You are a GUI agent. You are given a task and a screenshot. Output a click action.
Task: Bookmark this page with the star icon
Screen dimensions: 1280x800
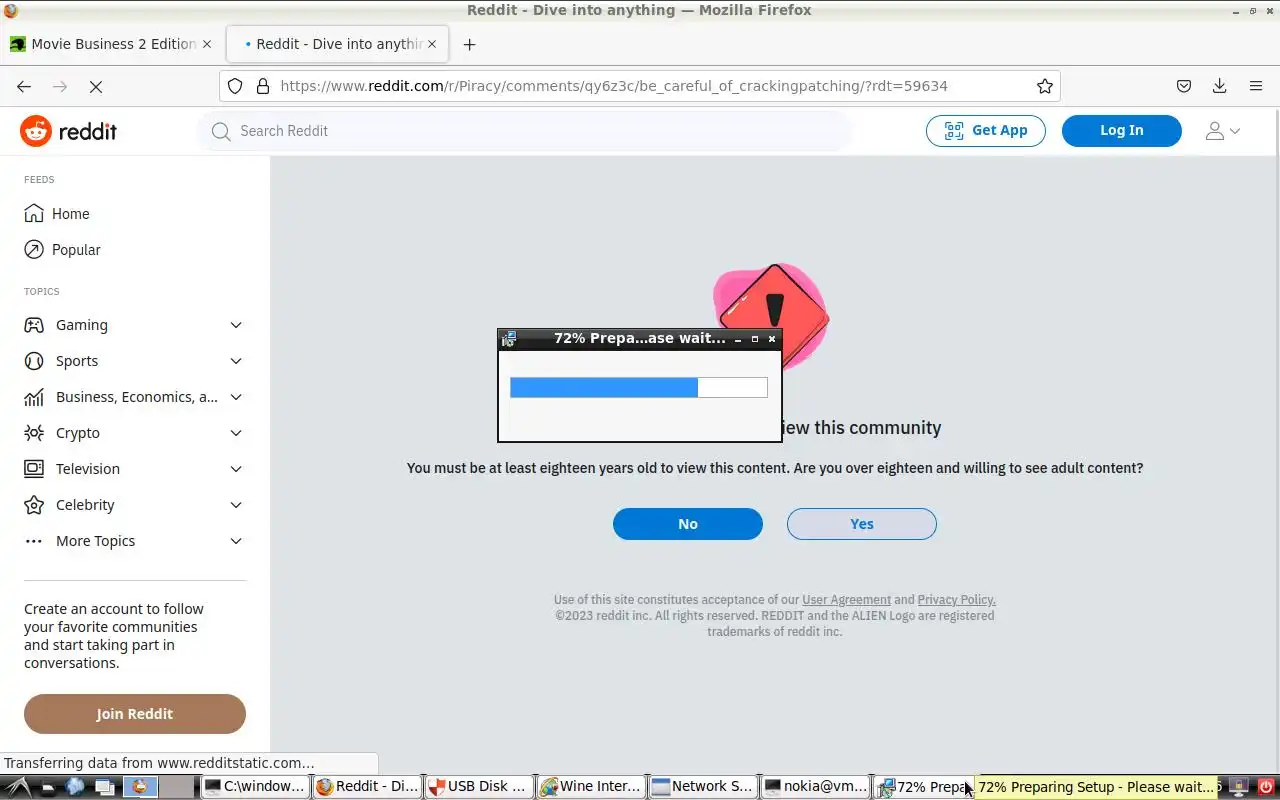(1045, 86)
